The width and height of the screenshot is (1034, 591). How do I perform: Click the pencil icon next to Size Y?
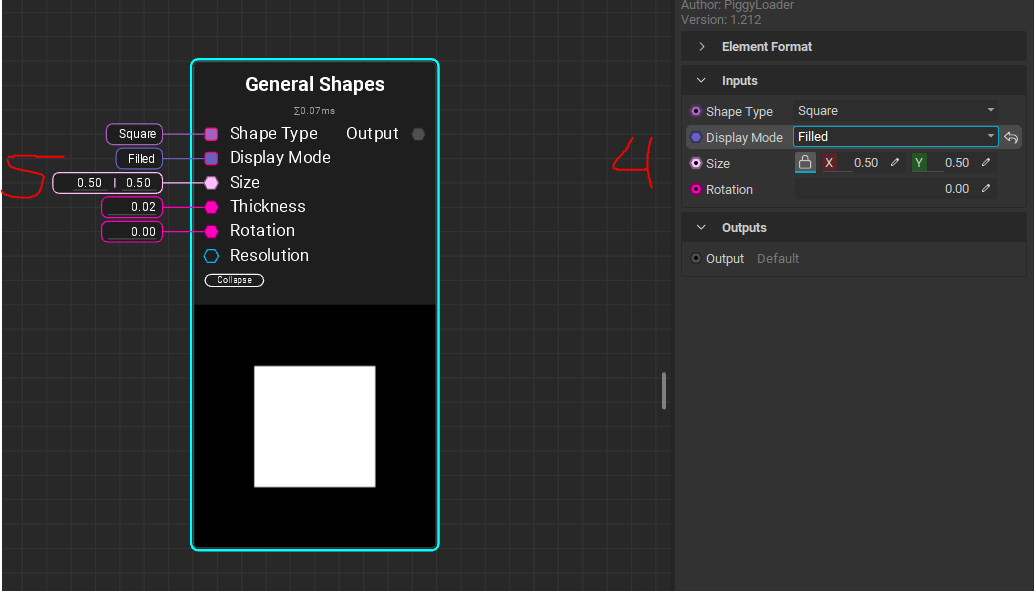click(x=986, y=163)
